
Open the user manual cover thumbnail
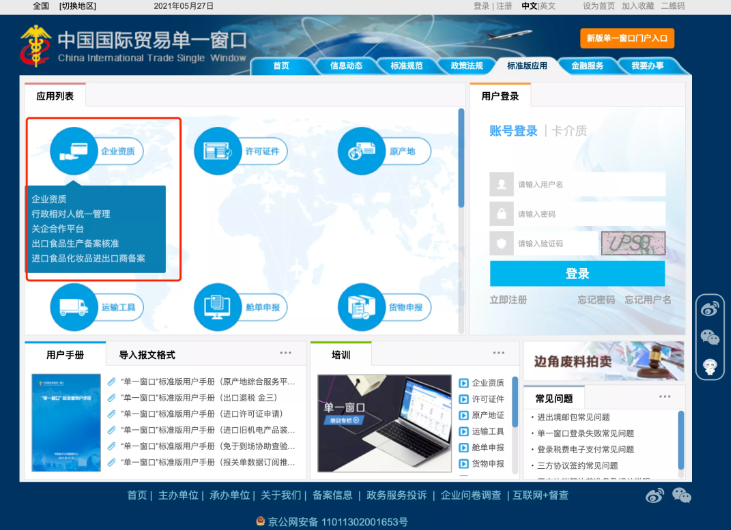point(66,423)
